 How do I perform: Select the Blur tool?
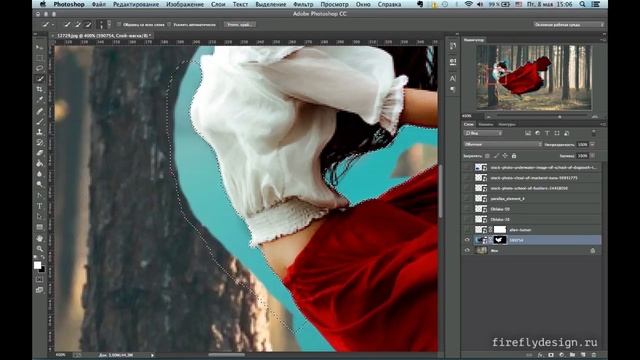click(40, 174)
